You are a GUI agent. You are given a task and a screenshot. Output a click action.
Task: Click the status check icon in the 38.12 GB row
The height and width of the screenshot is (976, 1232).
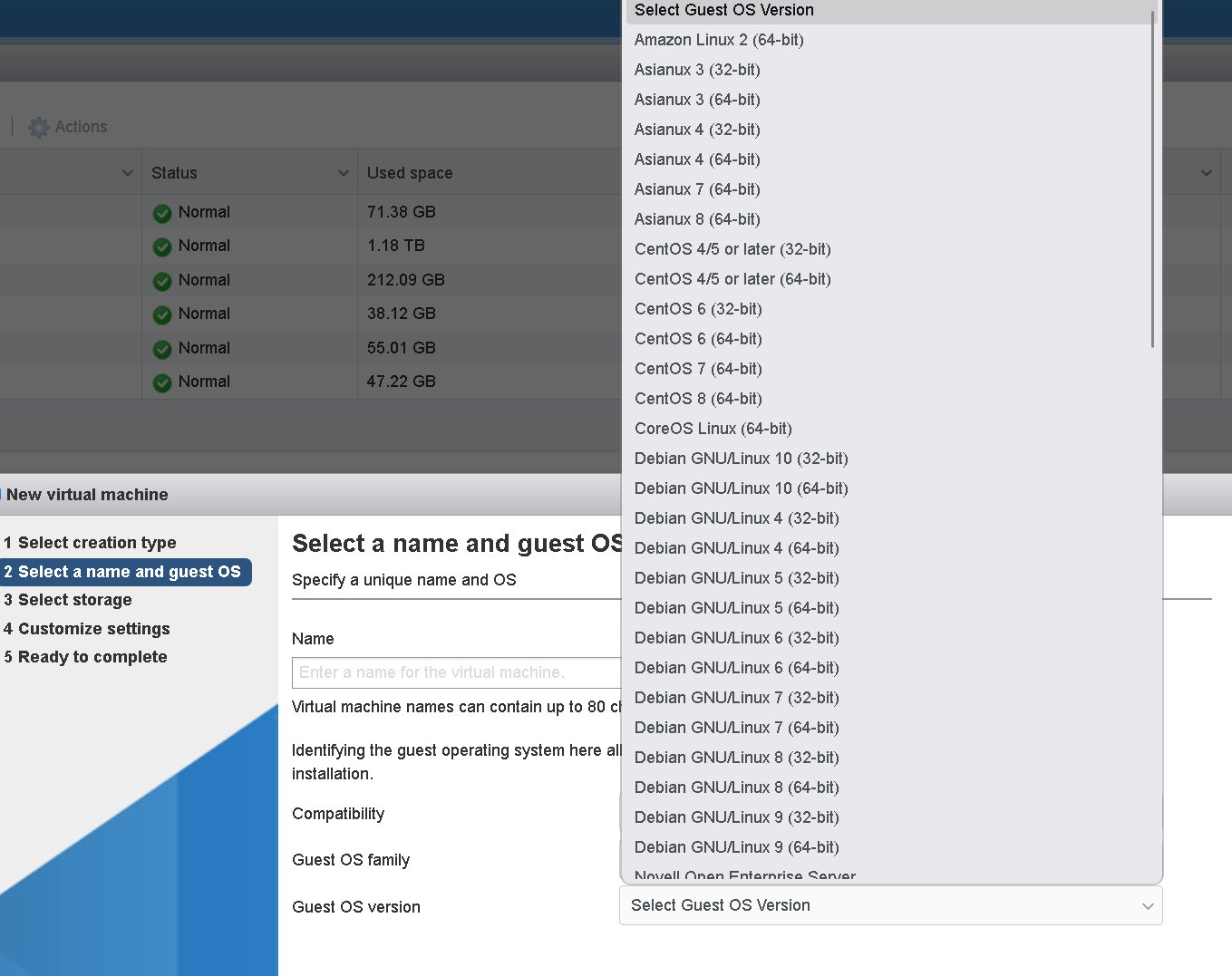(162, 314)
